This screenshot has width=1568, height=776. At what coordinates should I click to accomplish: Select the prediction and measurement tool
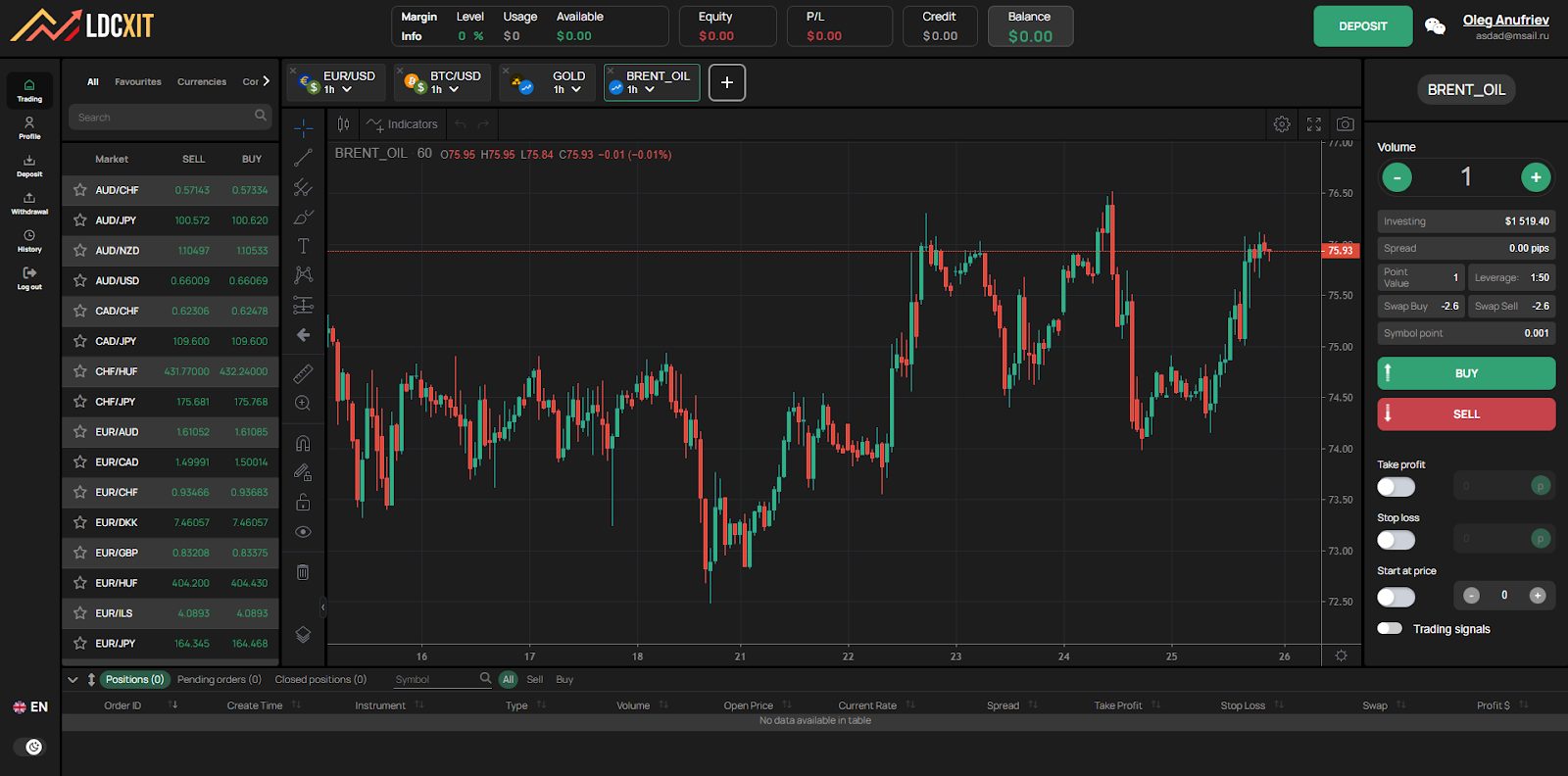[x=304, y=305]
